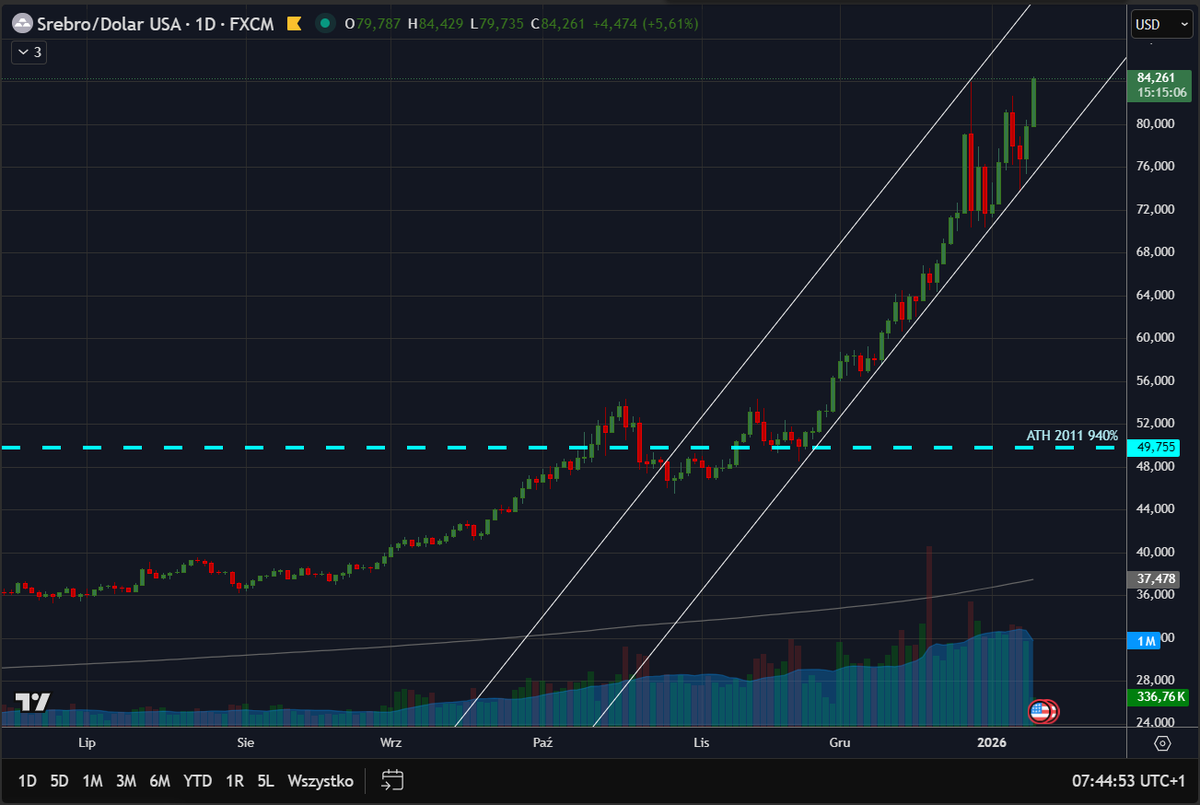This screenshot has height=805, width=1200.
Task: Select the 5L date range
Action: (266, 781)
